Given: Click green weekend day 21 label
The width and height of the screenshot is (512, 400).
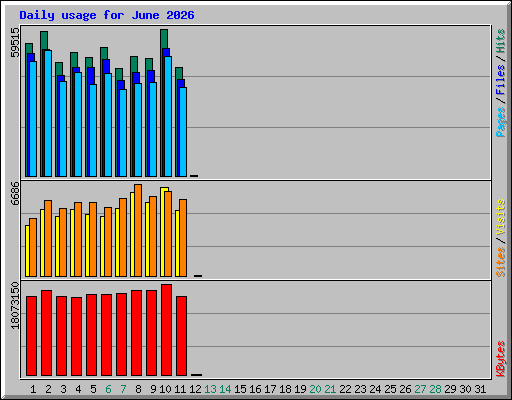Looking at the screenshot, I should tap(330, 389).
